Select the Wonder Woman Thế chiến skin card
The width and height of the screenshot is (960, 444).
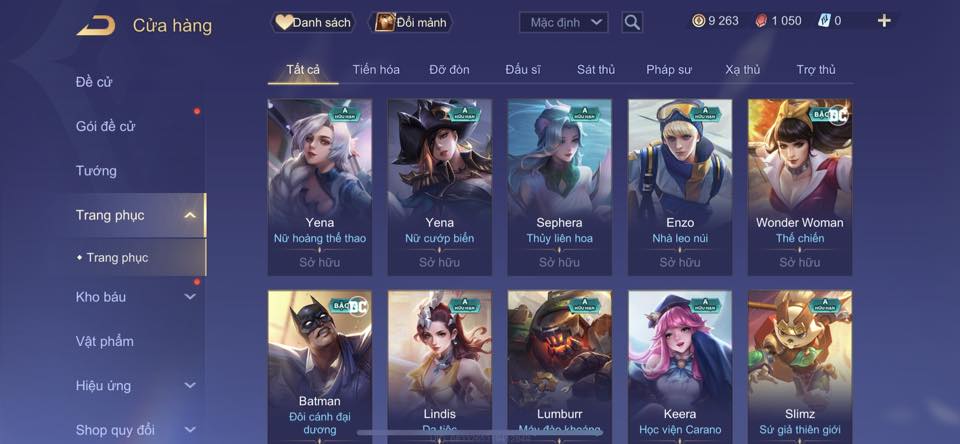coord(800,187)
